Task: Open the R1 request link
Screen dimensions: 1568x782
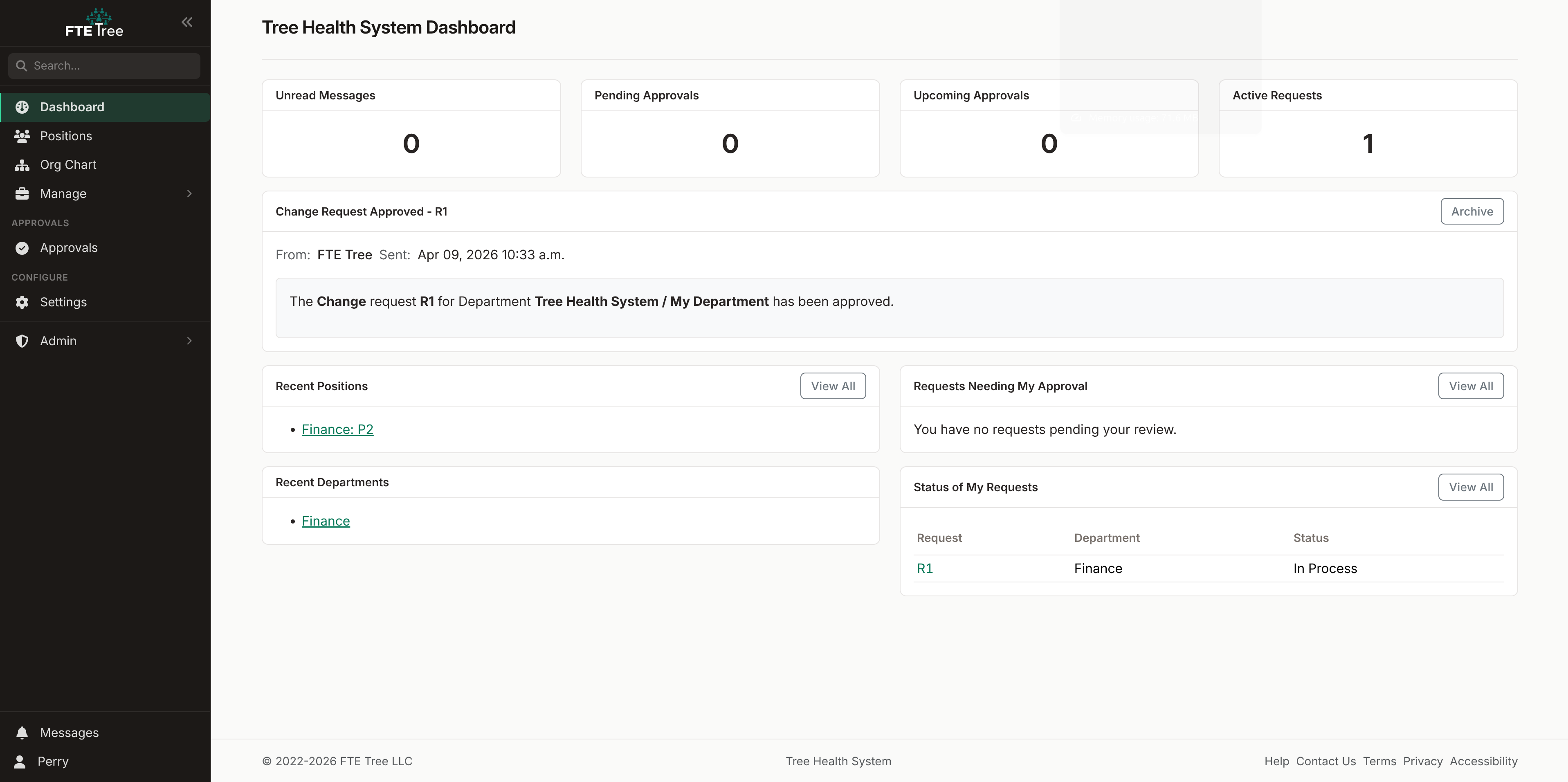Action: (x=924, y=569)
